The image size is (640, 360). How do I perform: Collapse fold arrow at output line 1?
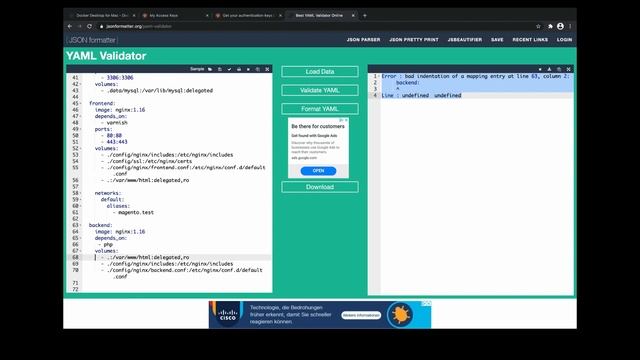click(x=379, y=76)
